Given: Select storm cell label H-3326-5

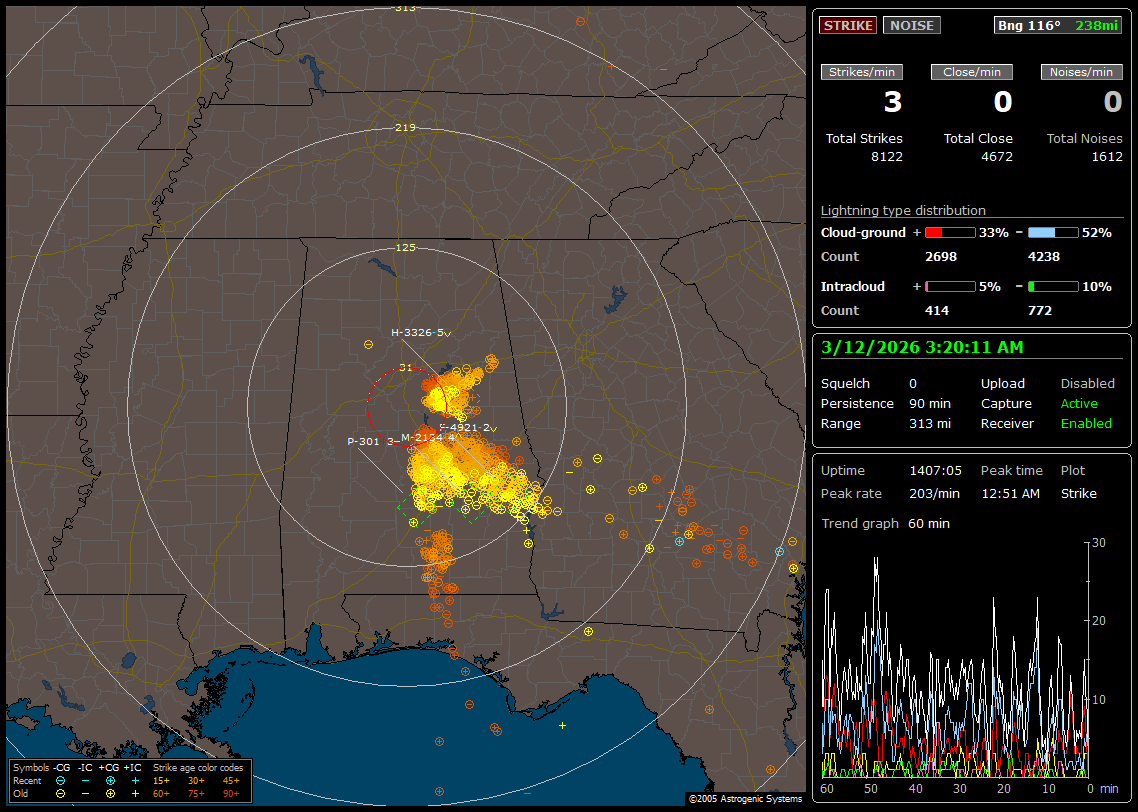Looking at the screenshot, I should pos(417,332).
